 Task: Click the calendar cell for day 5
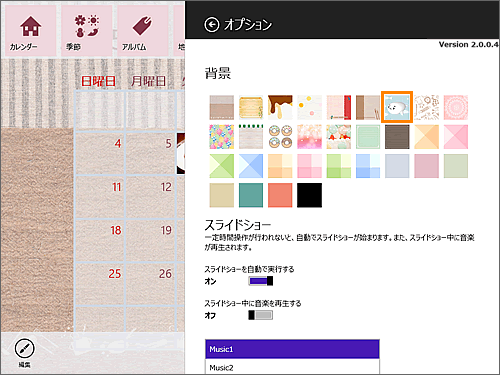coord(151,153)
